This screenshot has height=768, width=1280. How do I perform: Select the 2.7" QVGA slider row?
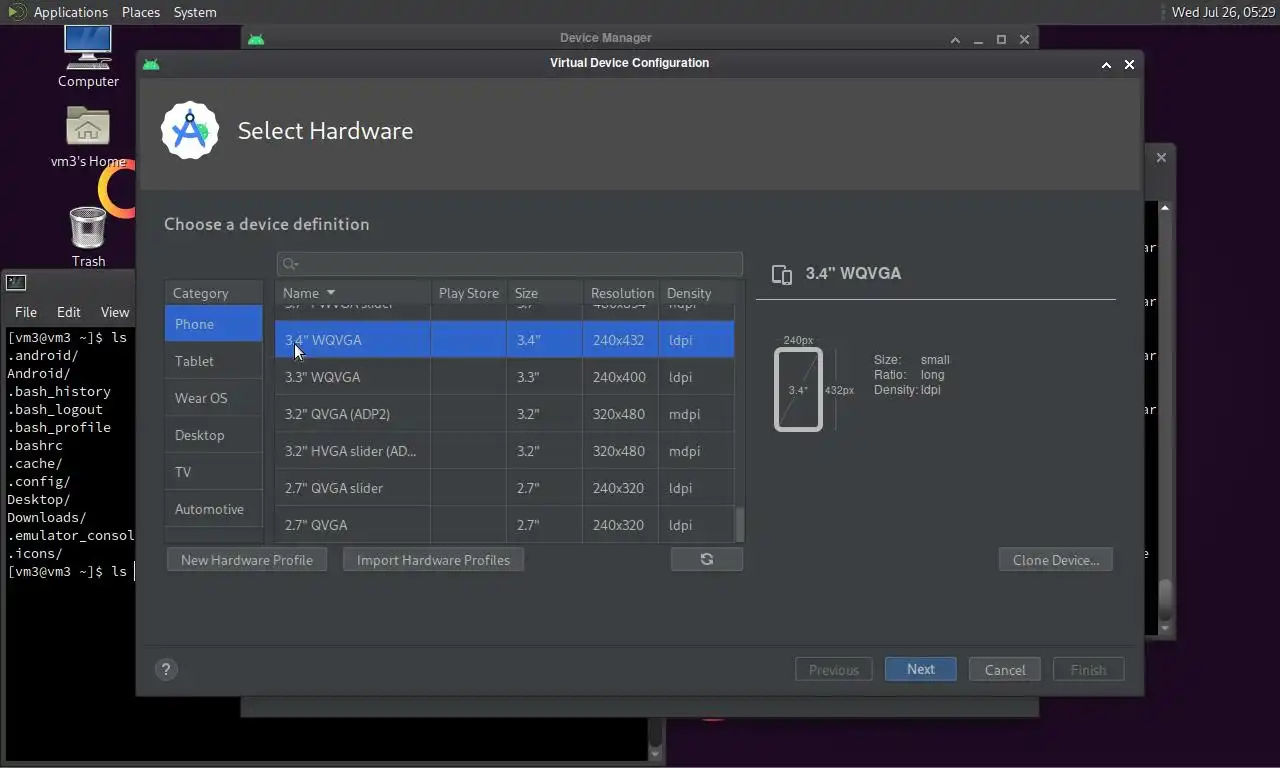tap(505, 488)
